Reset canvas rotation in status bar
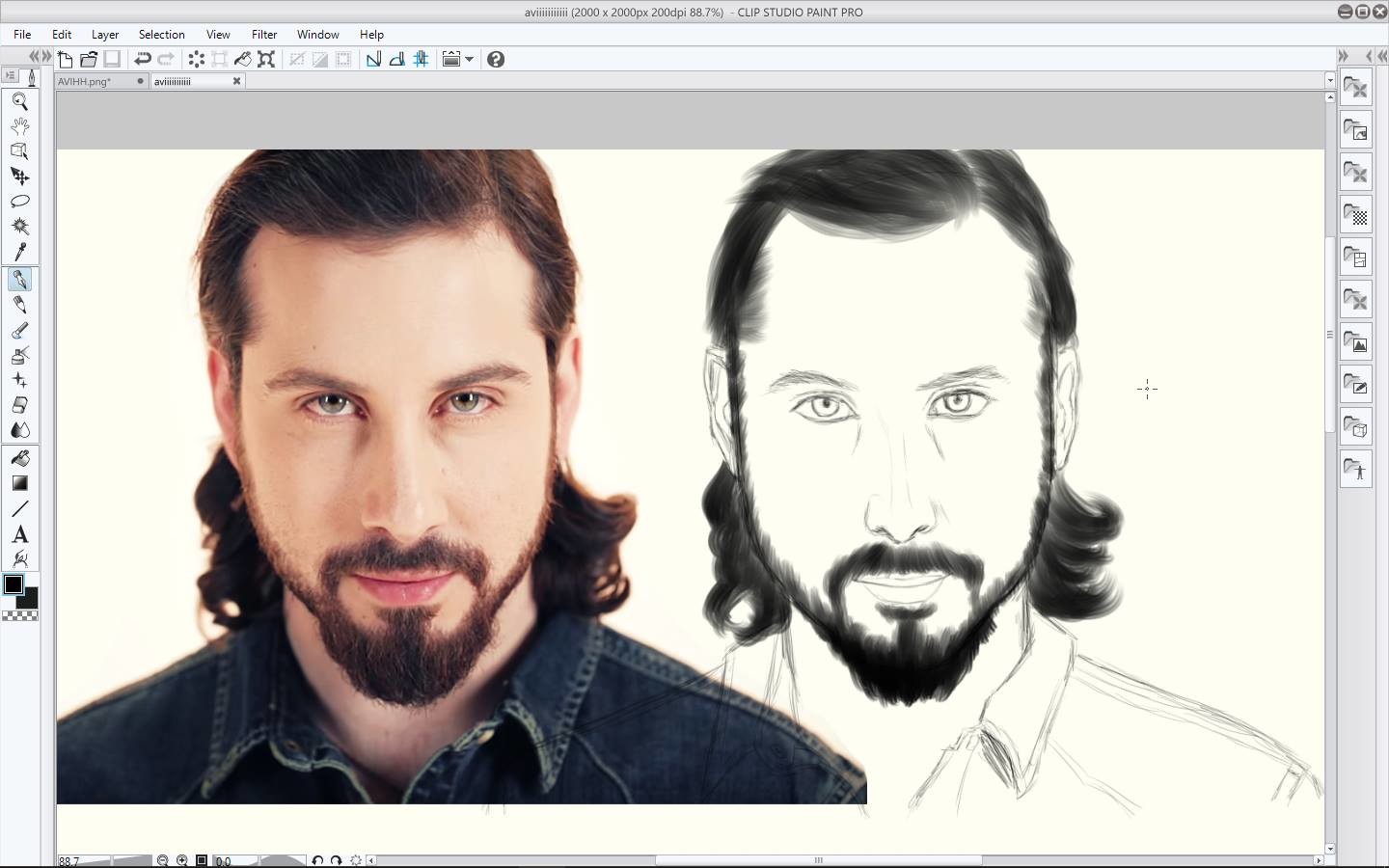Screen dimensions: 1389x868 coord(356,860)
